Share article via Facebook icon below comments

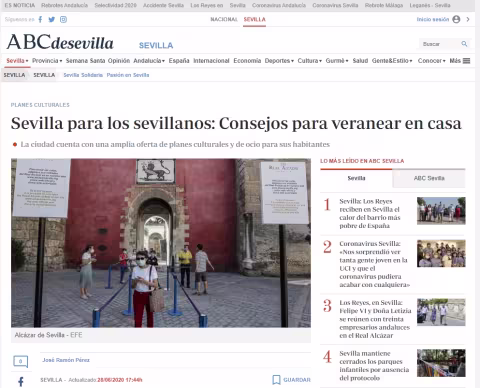click(x=21, y=381)
